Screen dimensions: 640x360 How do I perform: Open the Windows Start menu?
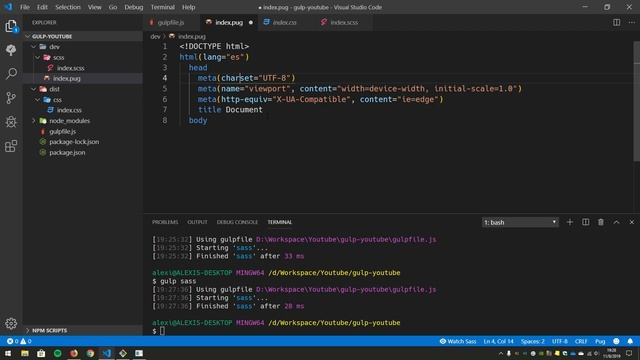[8, 353]
